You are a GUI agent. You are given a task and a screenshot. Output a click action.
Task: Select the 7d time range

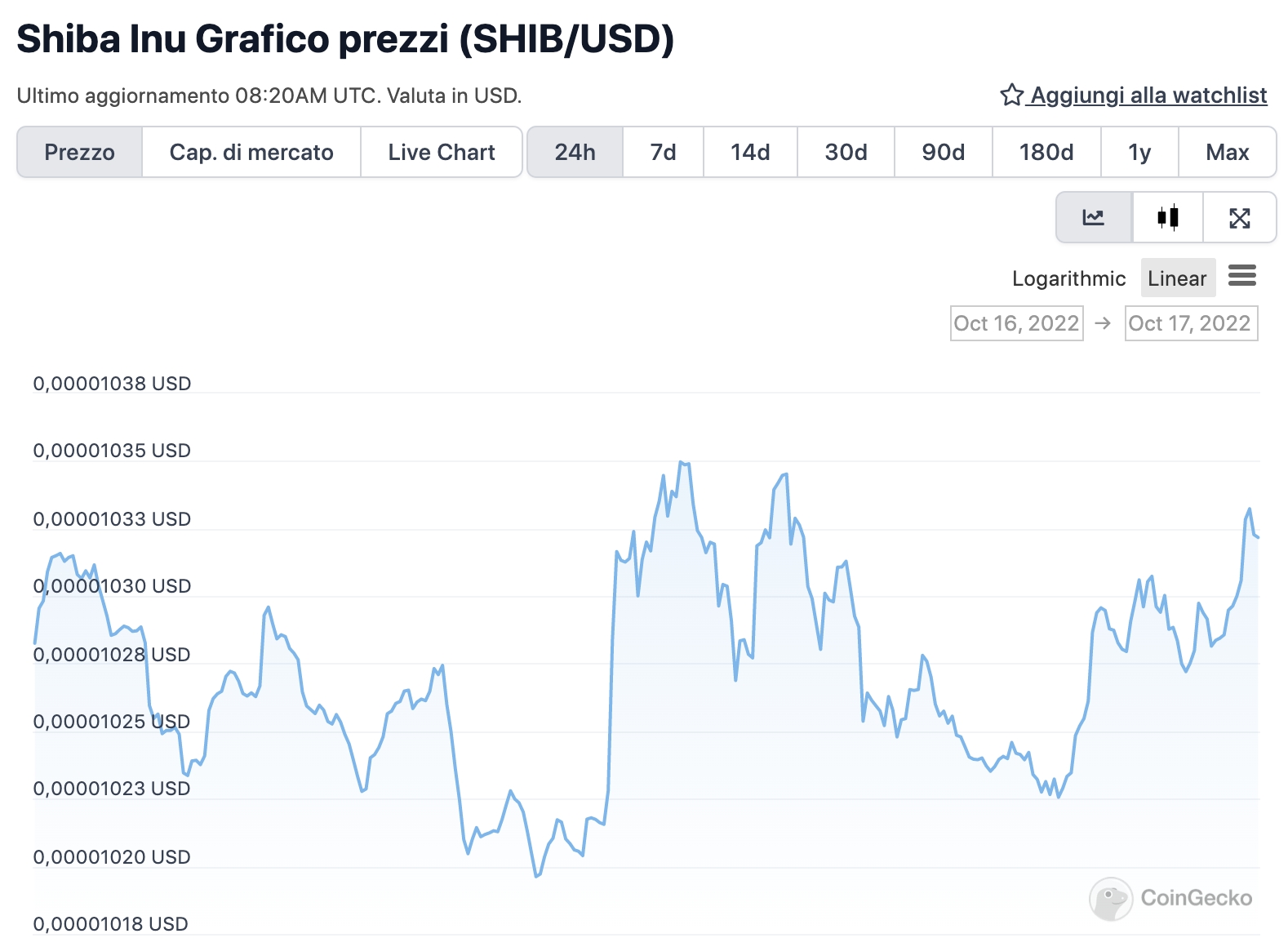pyautogui.click(x=664, y=152)
